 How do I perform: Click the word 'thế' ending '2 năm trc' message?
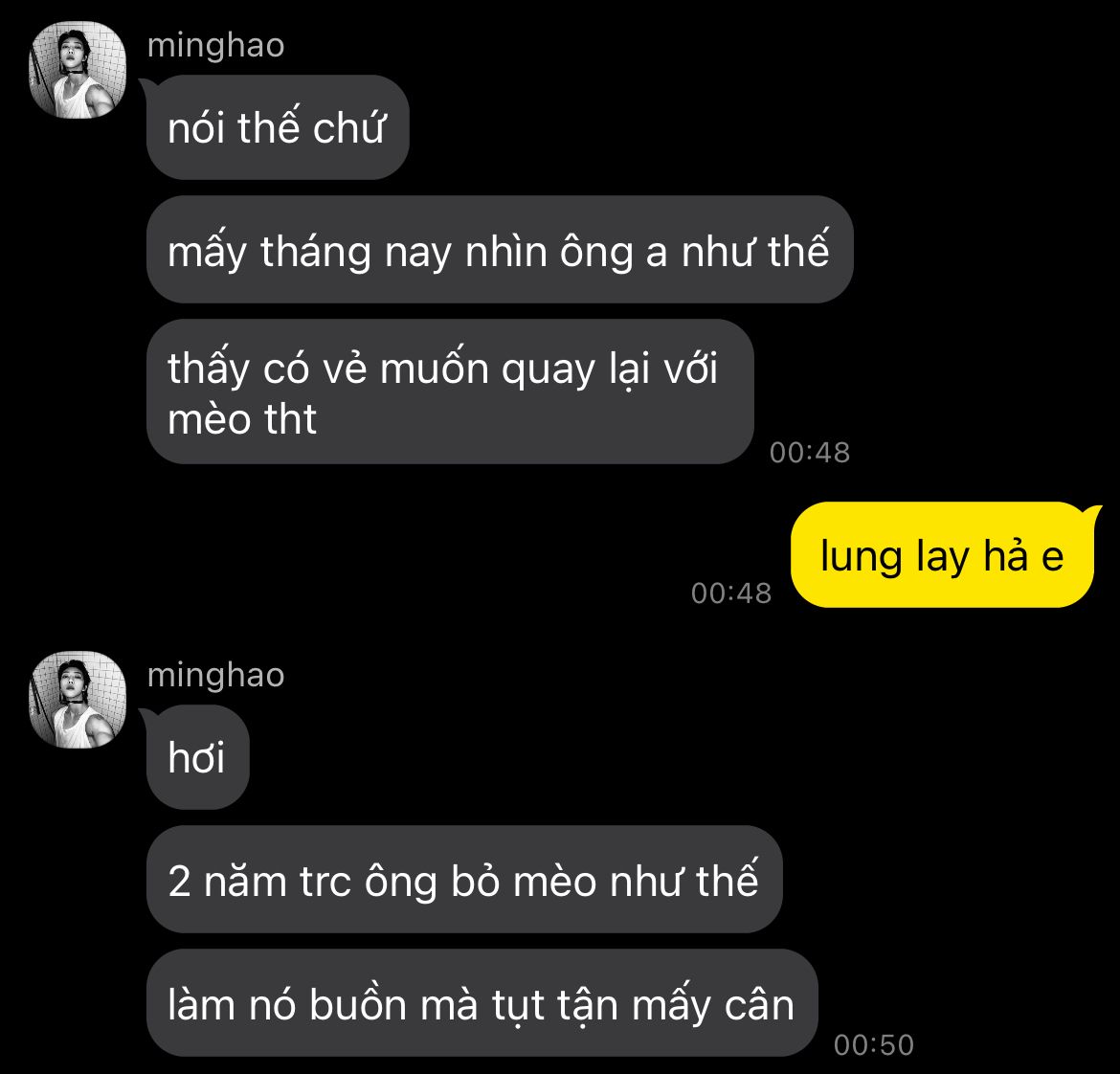[x=728, y=879]
